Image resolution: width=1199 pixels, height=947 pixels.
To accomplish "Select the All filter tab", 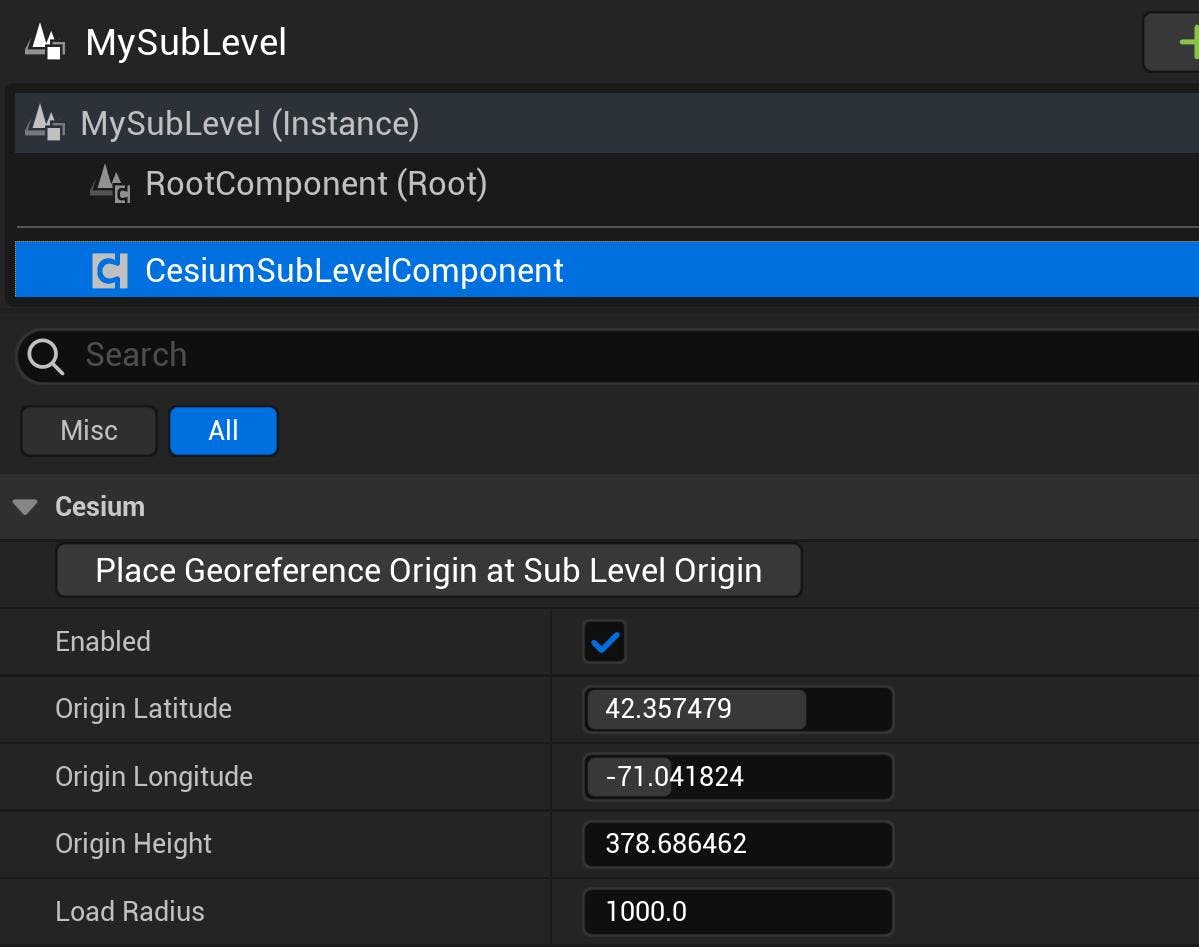I will pyautogui.click(x=223, y=430).
